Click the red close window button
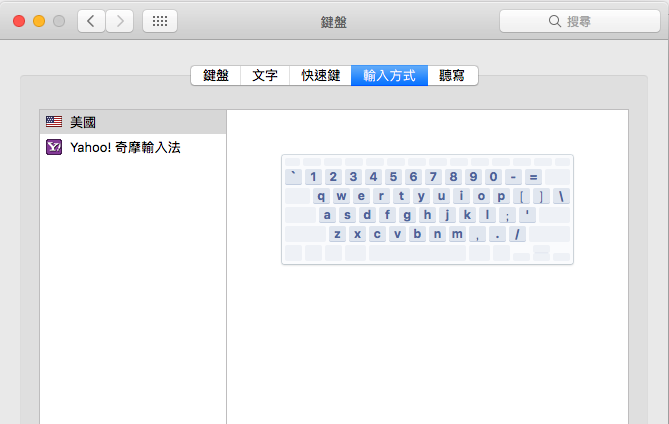The width and height of the screenshot is (669, 424). (x=19, y=21)
